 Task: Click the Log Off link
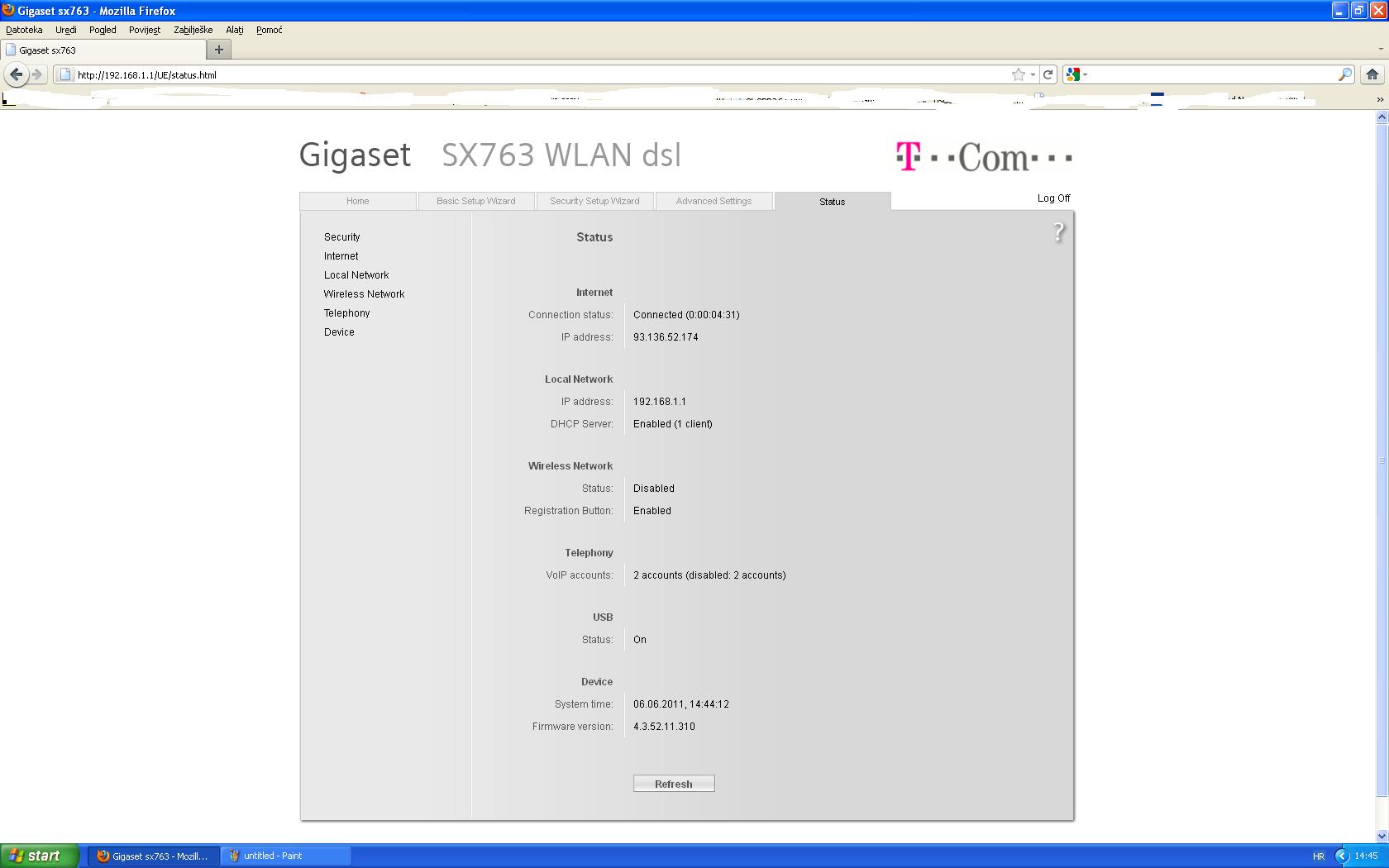[1053, 198]
